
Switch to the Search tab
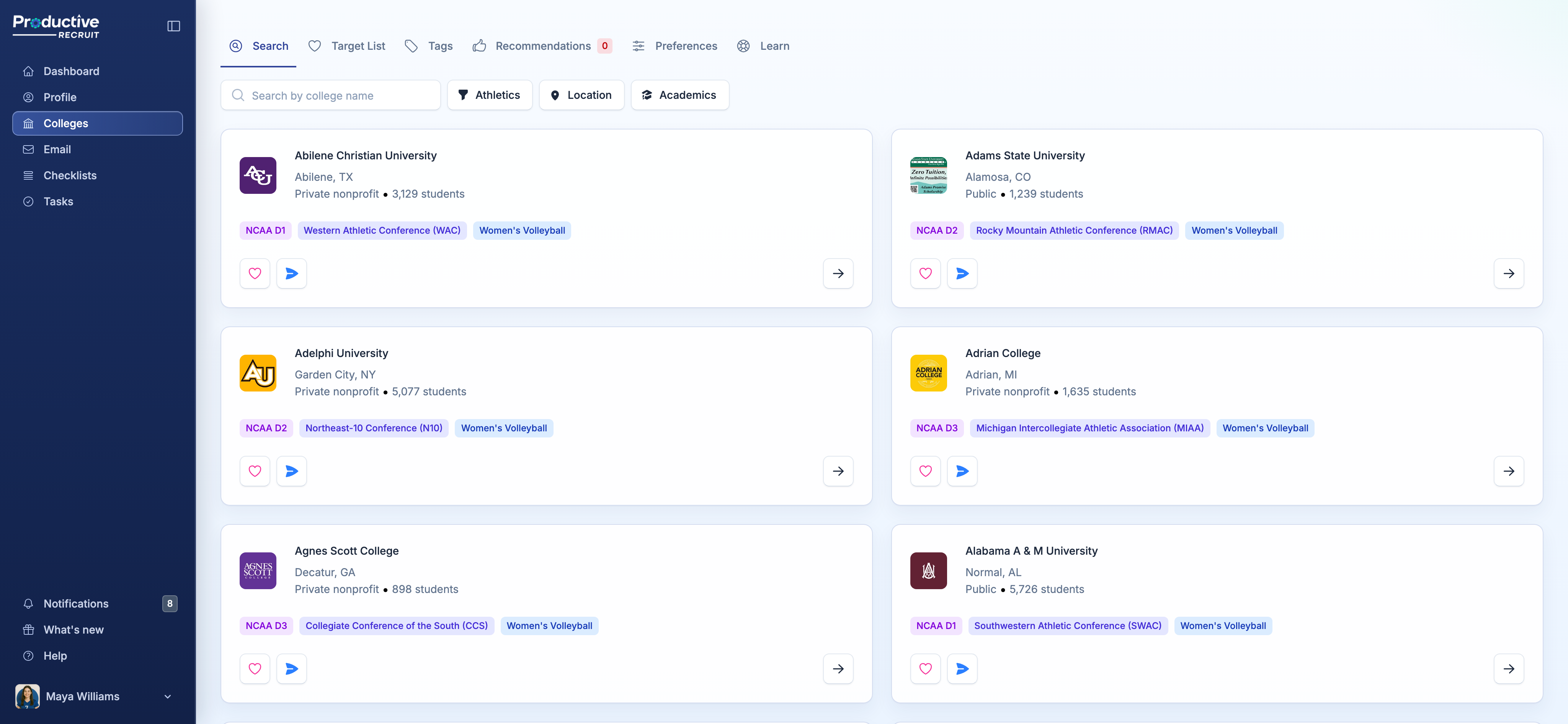(259, 46)
